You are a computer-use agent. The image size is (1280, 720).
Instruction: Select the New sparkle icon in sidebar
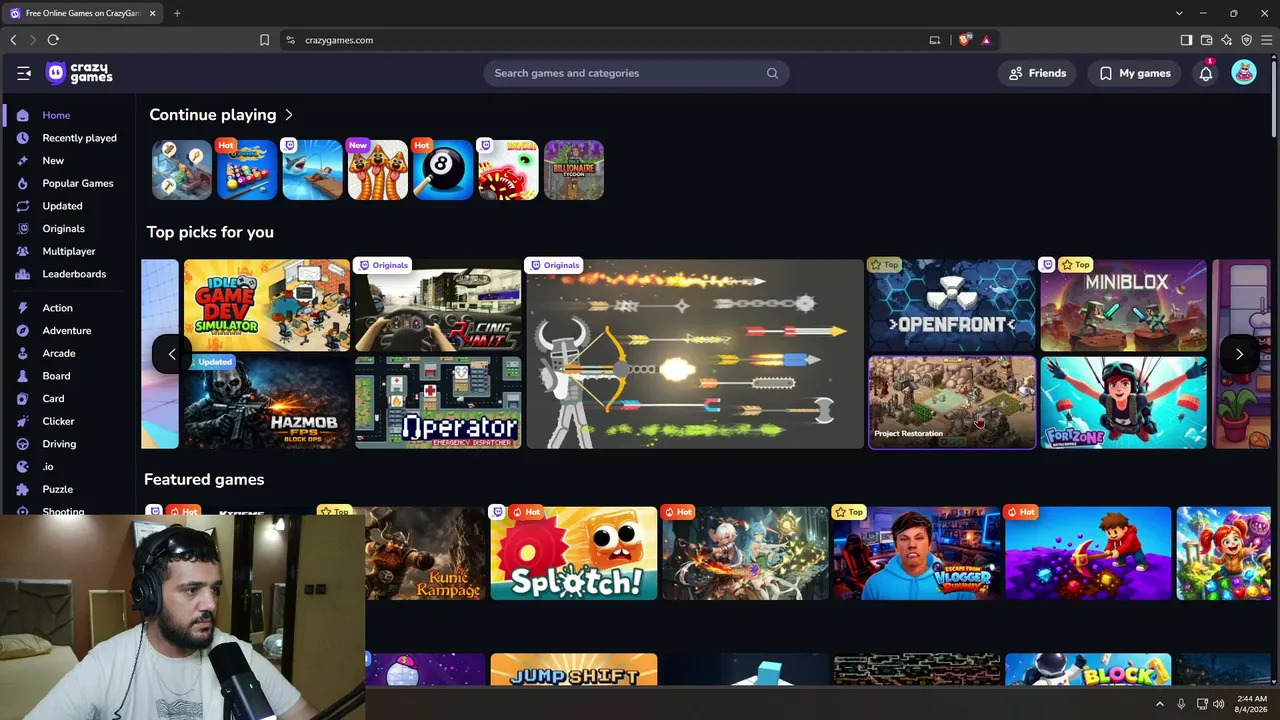tap(22, 161)
